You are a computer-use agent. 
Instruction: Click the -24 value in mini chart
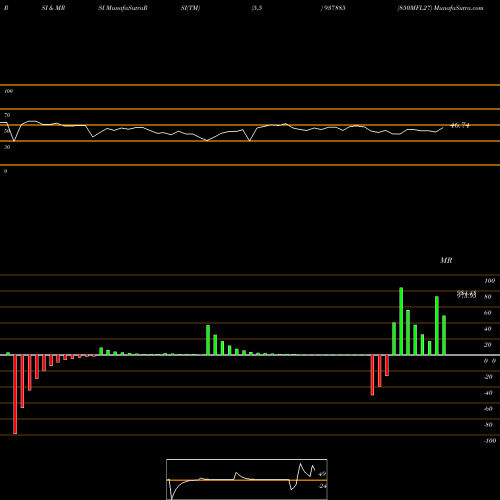coord(322,486)
